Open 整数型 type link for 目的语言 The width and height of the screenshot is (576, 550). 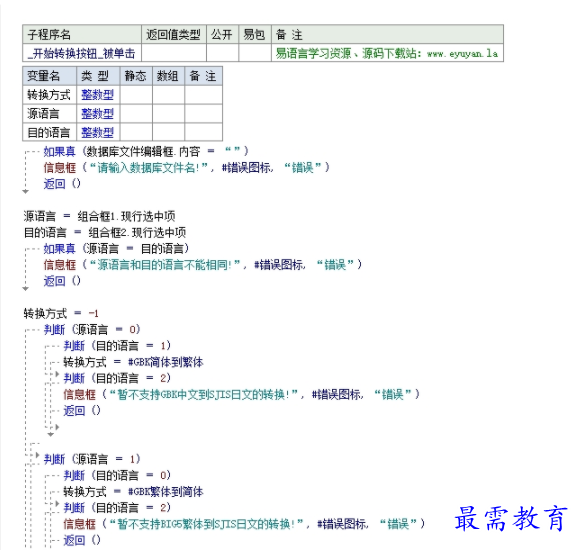tap(97, 132)
